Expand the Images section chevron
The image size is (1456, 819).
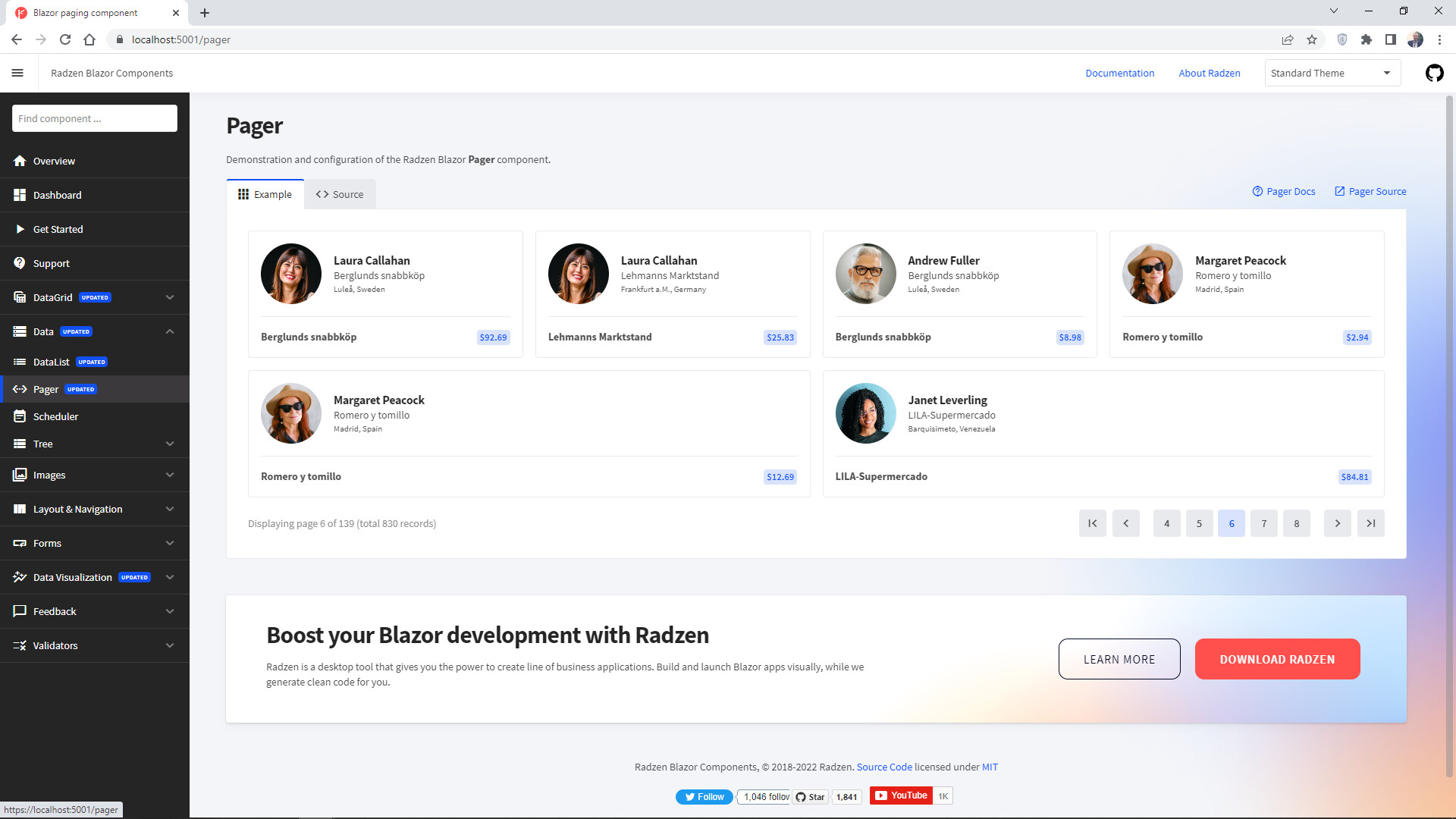(x=170, y=475)
